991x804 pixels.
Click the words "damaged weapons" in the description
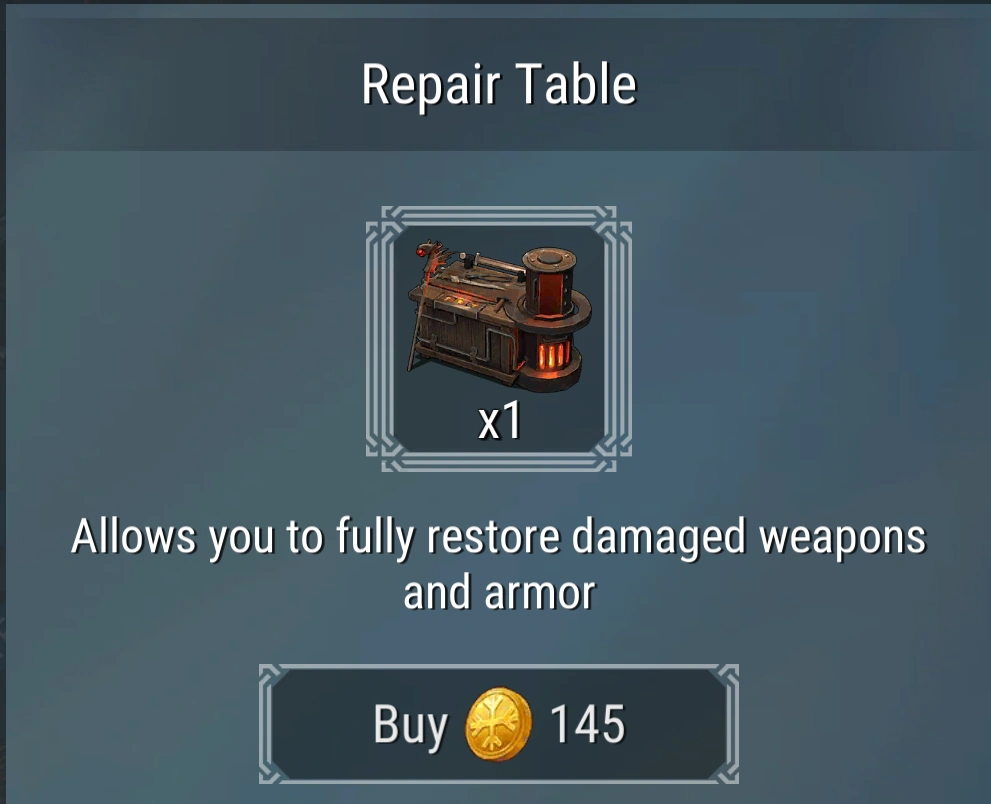click(748, 538)
